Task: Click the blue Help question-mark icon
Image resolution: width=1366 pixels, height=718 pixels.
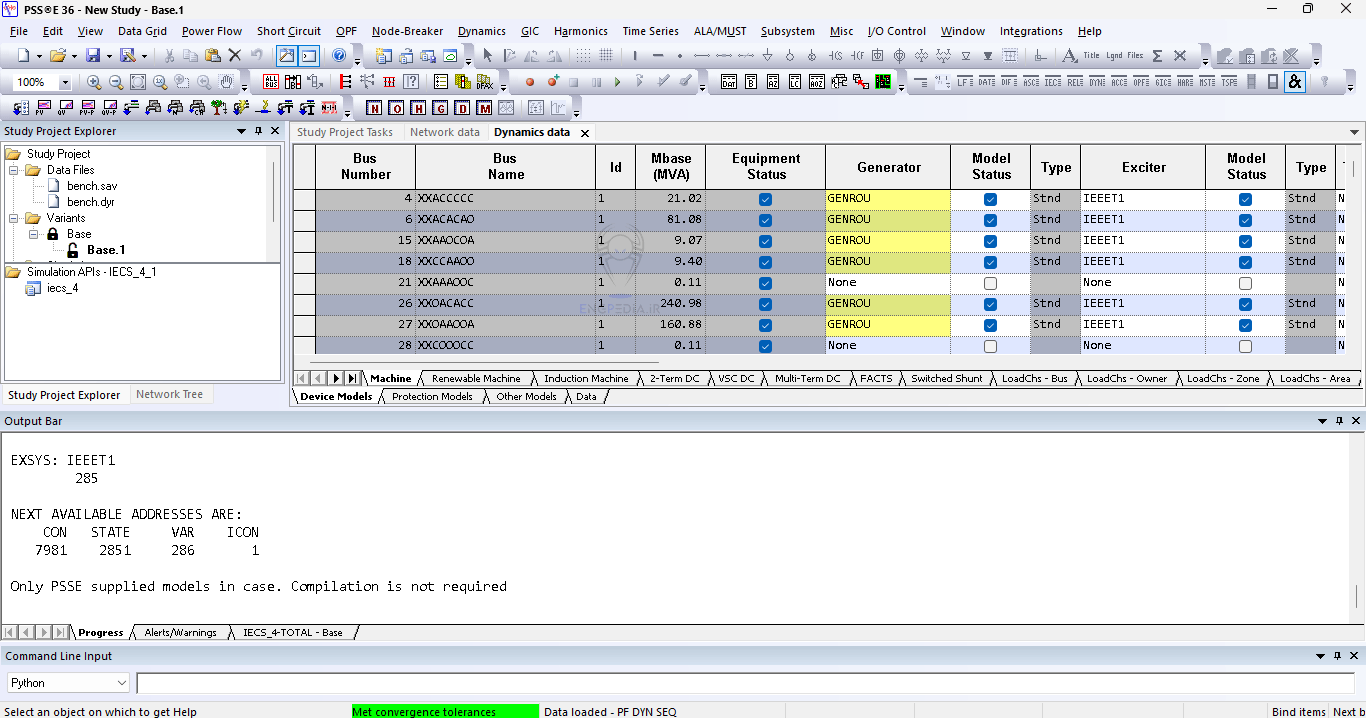Action: tap(339, 56)
